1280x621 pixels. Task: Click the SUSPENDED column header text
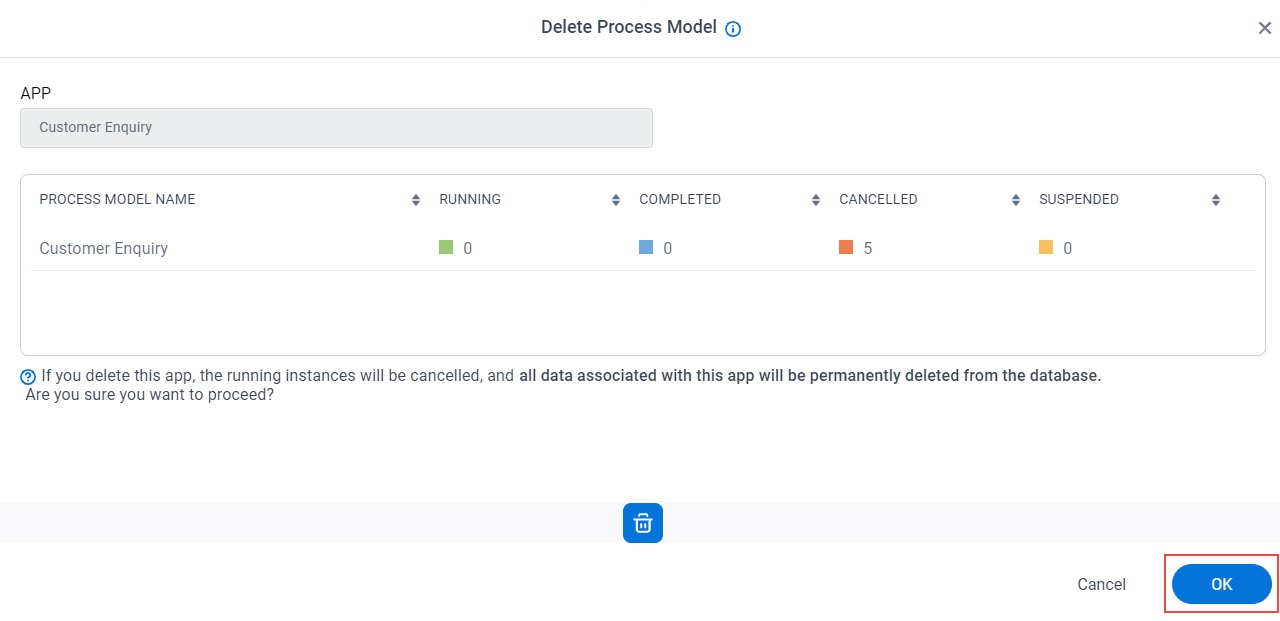pos(1079,199)
